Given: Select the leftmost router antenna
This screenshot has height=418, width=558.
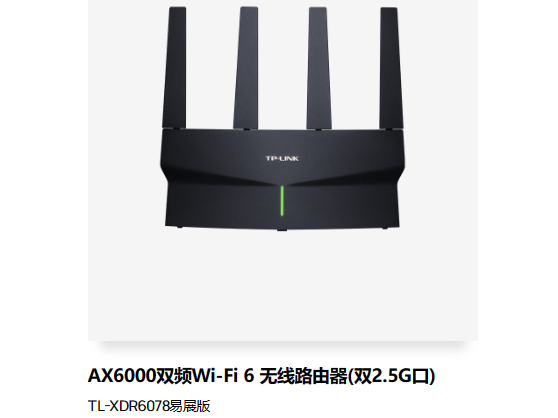Looking at the screenshot, I should (174, 68).
